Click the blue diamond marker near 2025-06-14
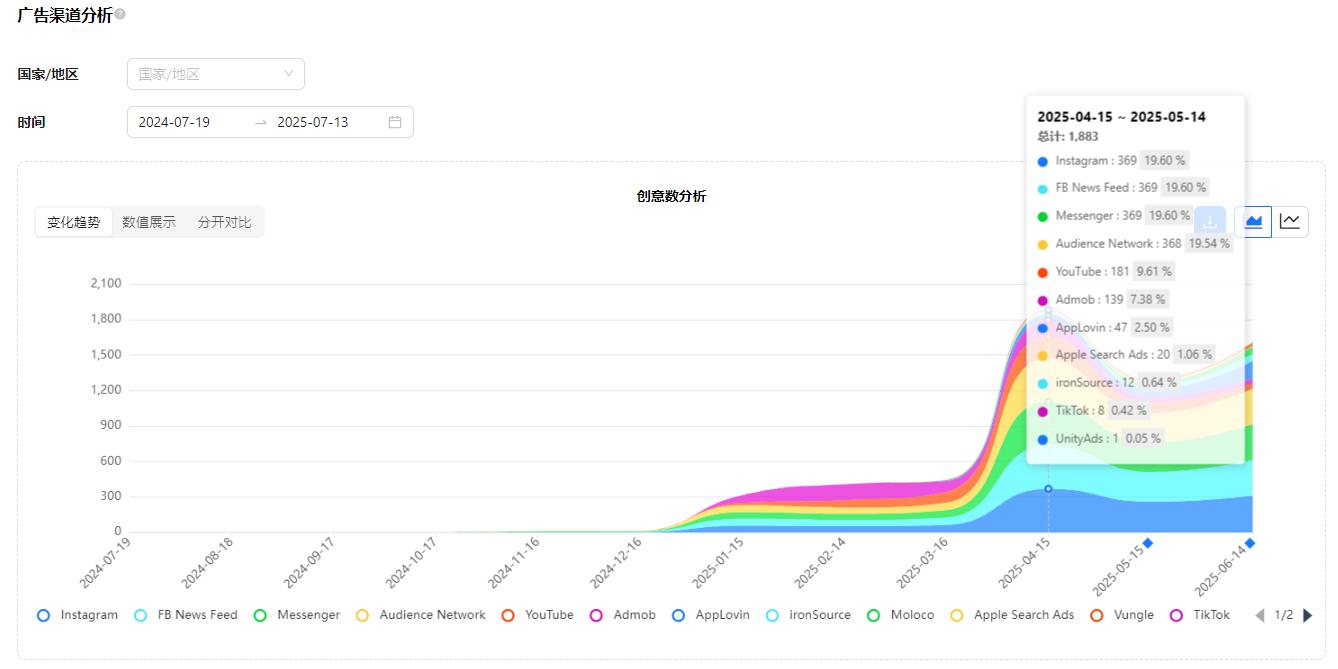The image size is (1338, 669). [x=1250, y=543]
